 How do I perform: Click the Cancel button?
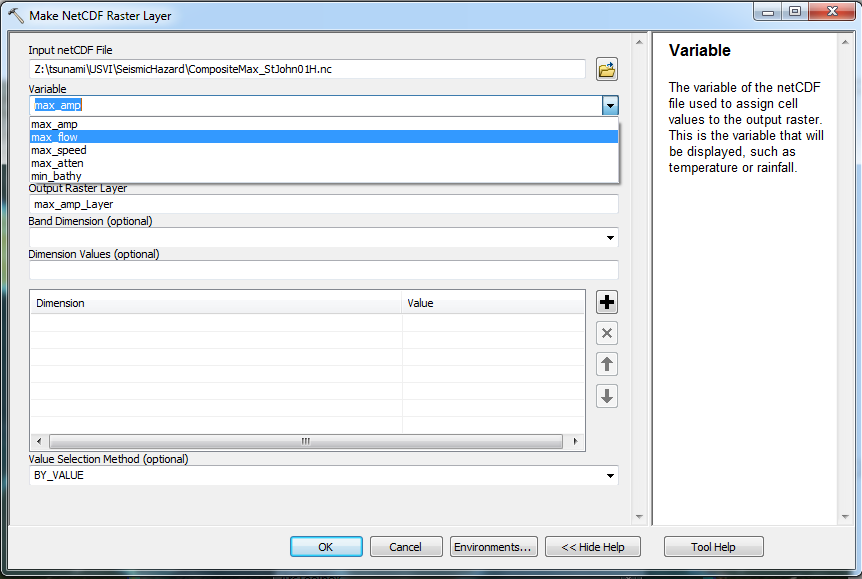coord(405,547)
